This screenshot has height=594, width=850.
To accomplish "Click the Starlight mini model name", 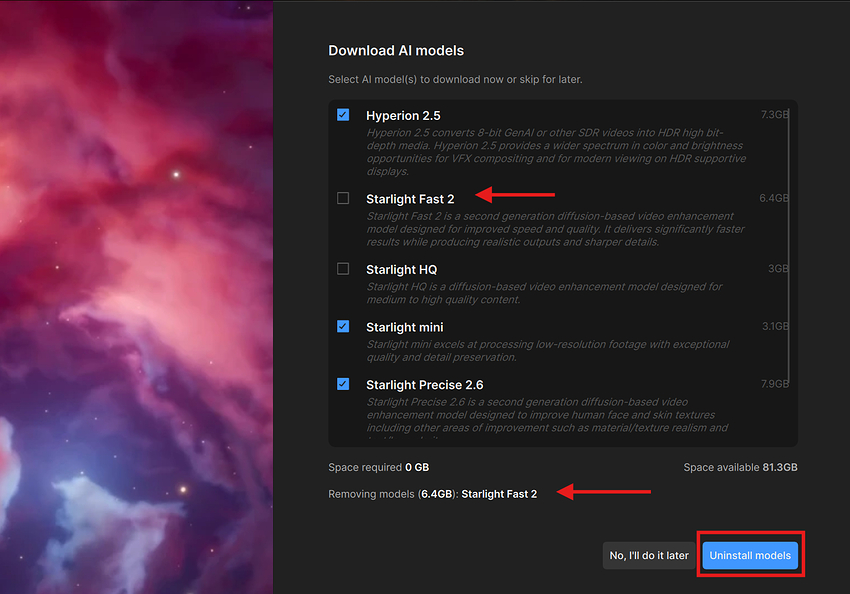I will click(405, 327).
